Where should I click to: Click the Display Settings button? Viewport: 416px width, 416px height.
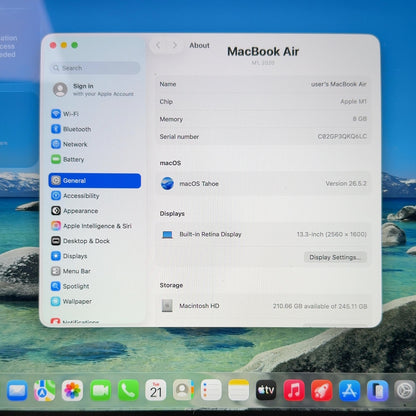335,257
